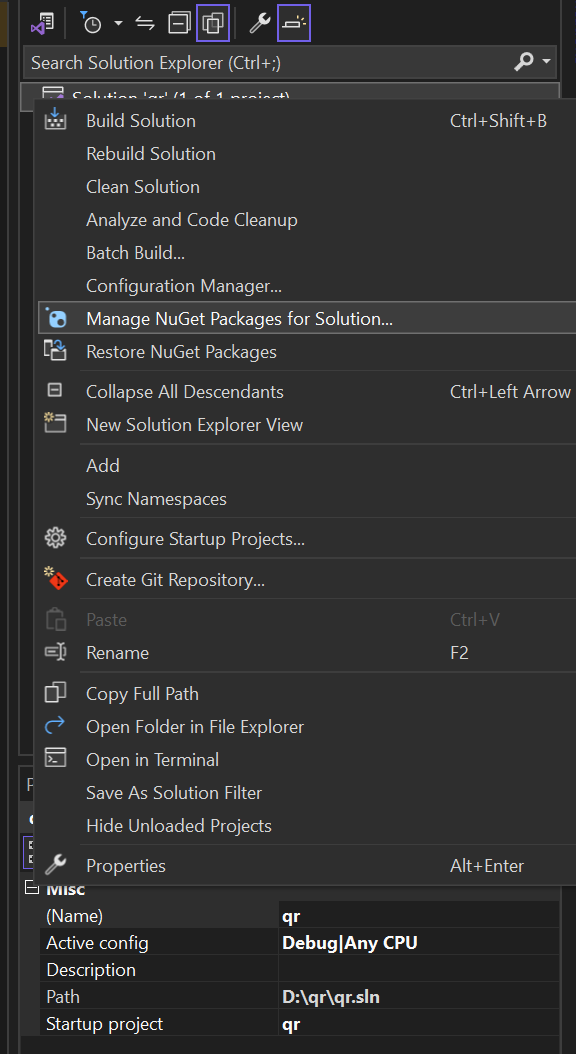This screenshot has height=1054, width=576.
Task: Click the Collapse All Descendants icon
Action: click(55, 391)
